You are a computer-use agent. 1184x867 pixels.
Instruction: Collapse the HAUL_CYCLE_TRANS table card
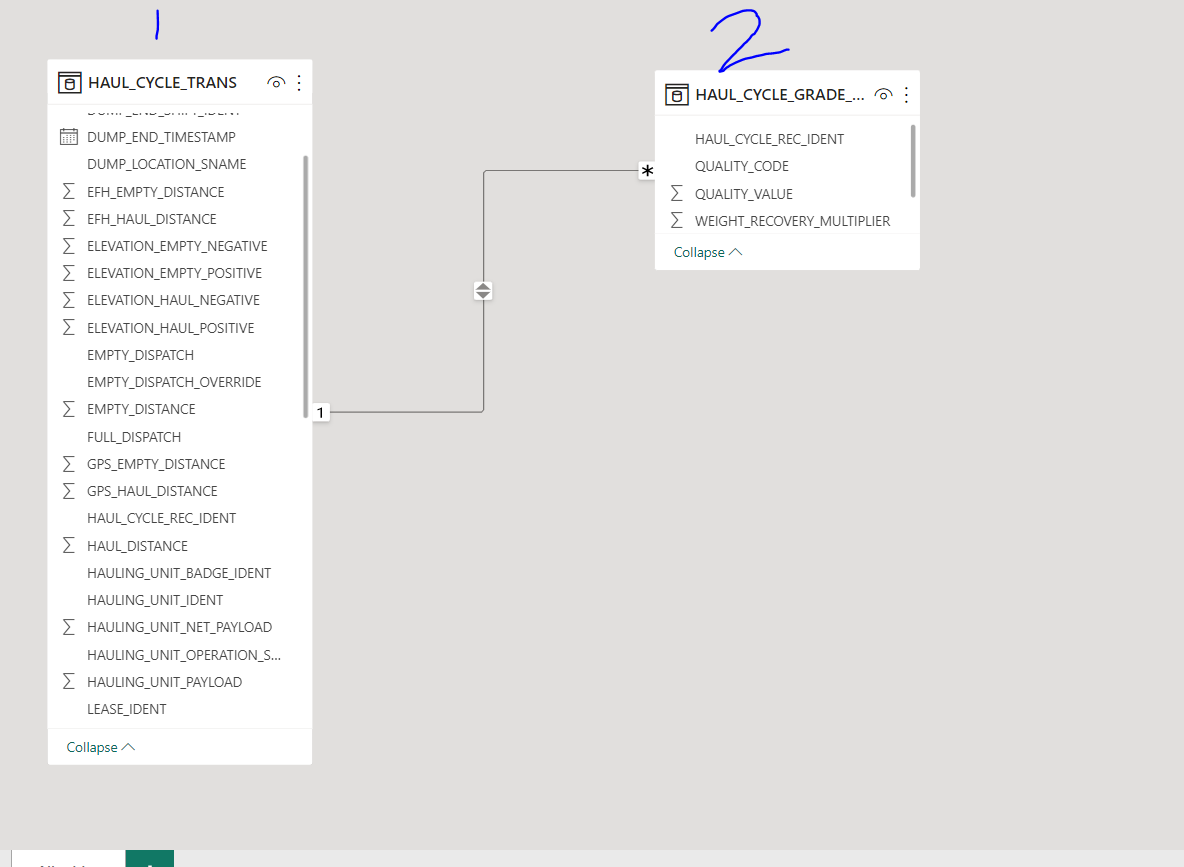click(100, 747)
